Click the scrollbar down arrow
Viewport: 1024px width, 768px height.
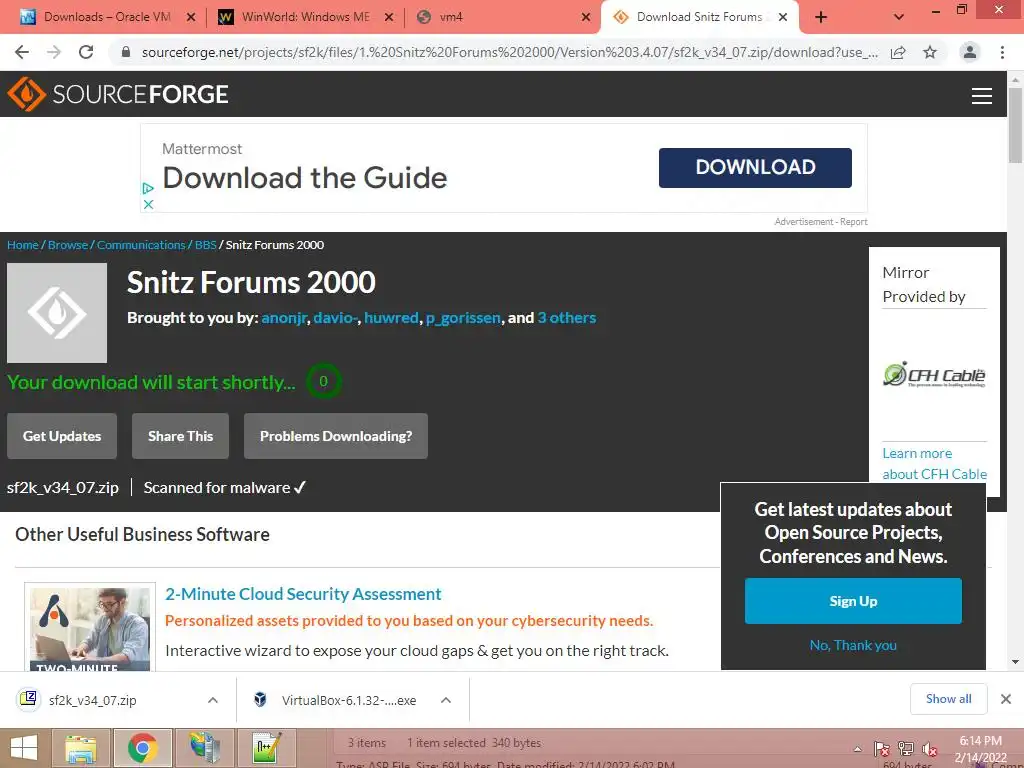1015,662
